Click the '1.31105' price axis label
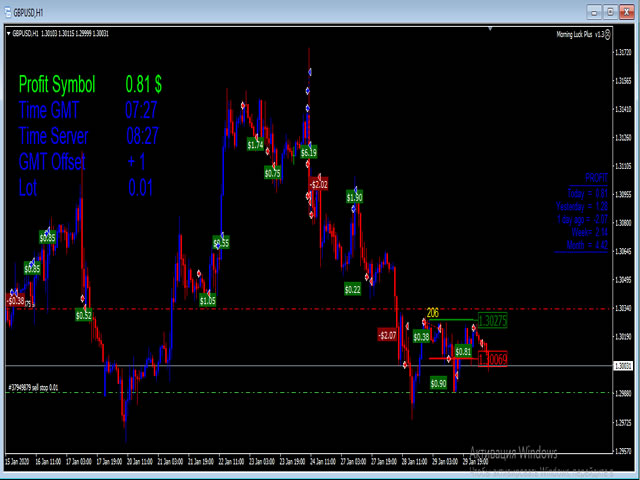640x480 pixels. pyautogui.click(x=623, y=166)
